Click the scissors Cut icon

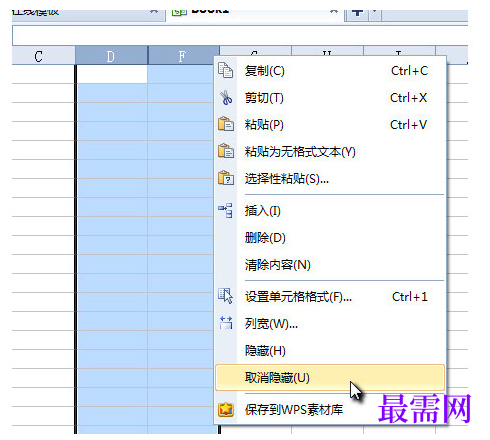[226, 98]
